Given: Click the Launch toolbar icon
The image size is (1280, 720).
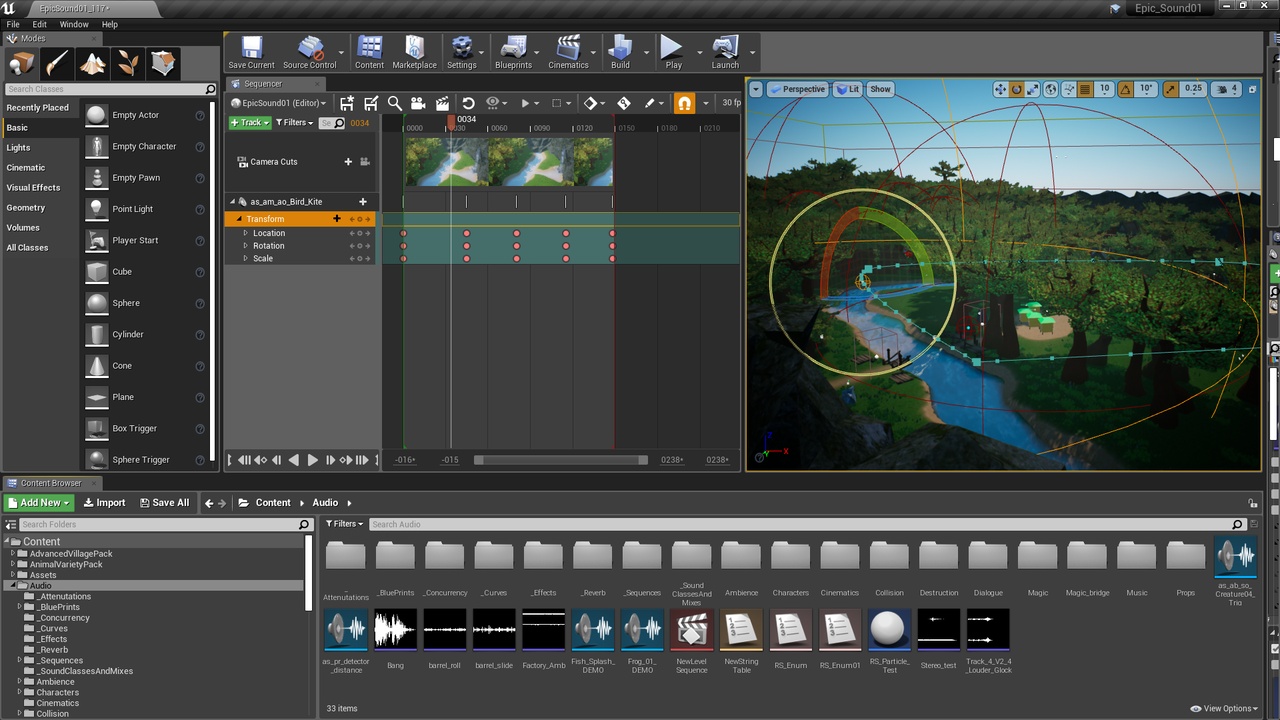Looking at the screenshot, I should (725, 52).
